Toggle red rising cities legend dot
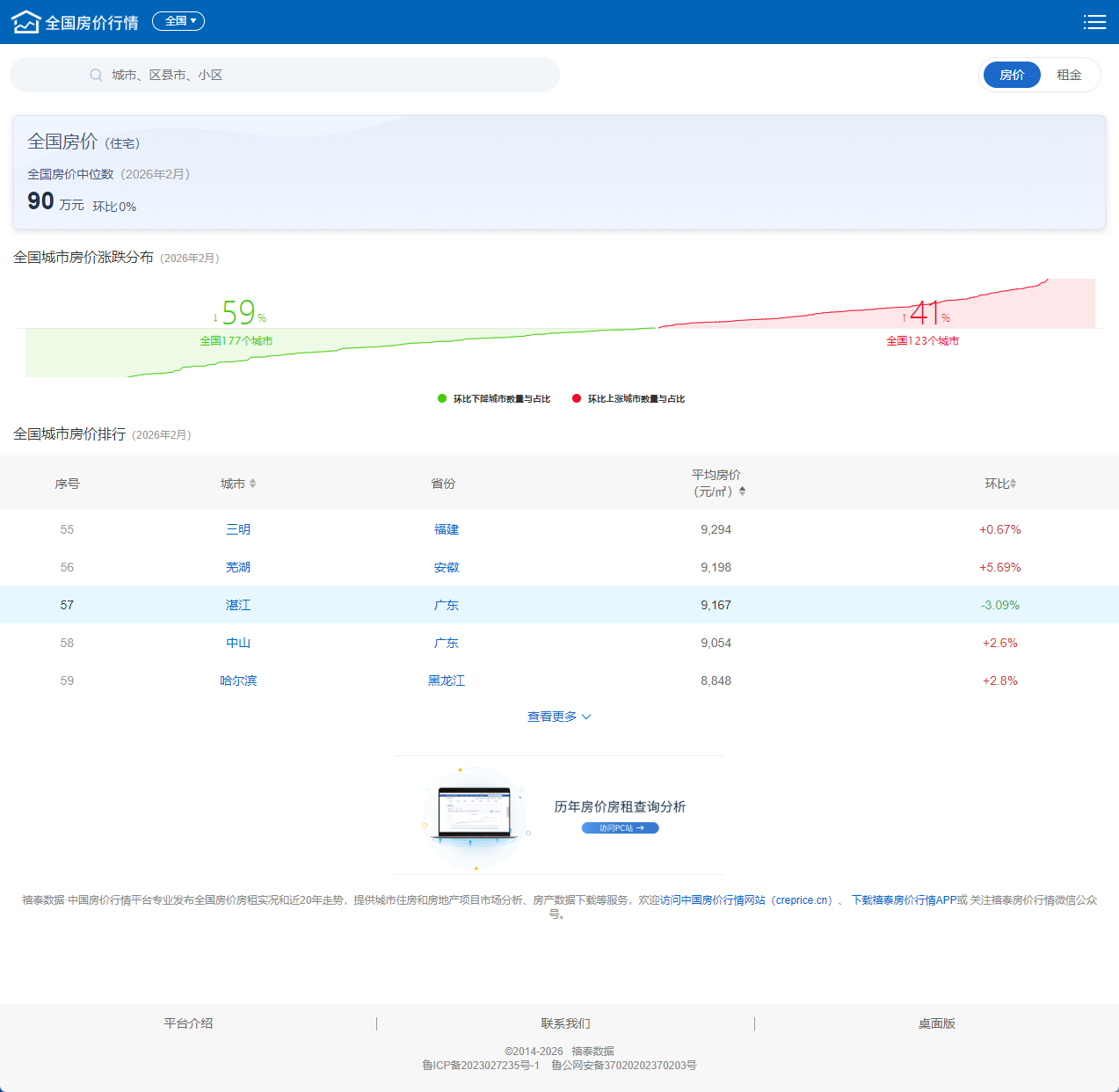The image size is (1119, 1092). (x=577, y=398)
